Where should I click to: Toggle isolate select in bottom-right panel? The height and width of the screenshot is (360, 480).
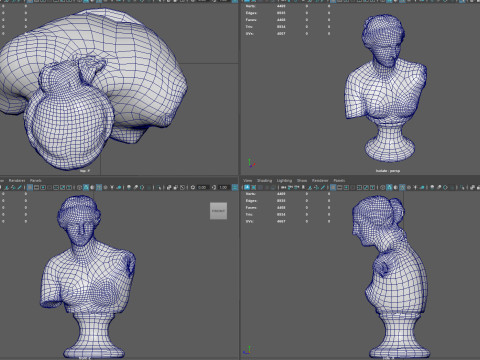point(462,187)
